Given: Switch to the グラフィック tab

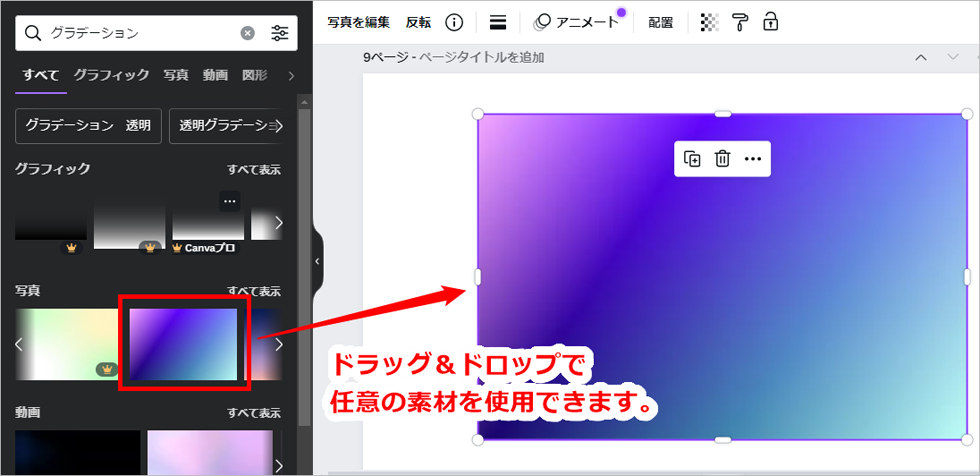Looking at the screenshot, I should 111,76.
